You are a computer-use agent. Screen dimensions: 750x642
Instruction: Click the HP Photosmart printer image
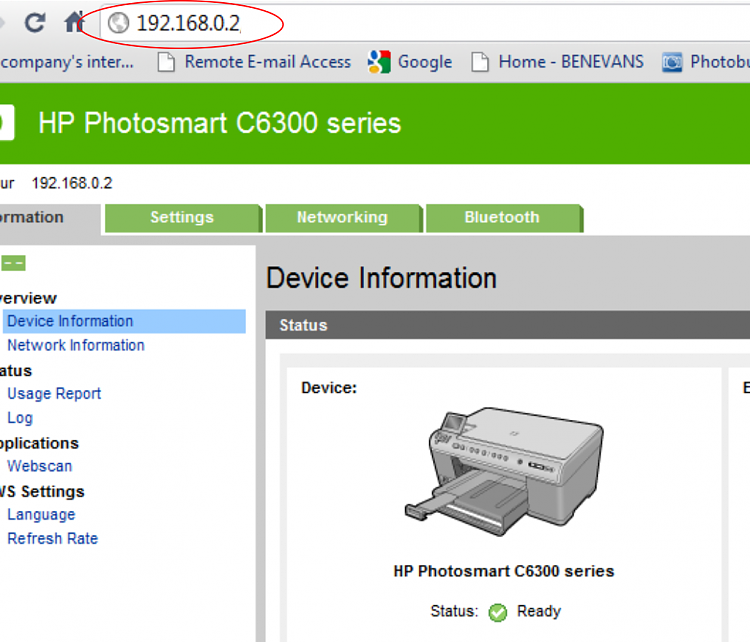pyautogui.click(x=504, y=471)
